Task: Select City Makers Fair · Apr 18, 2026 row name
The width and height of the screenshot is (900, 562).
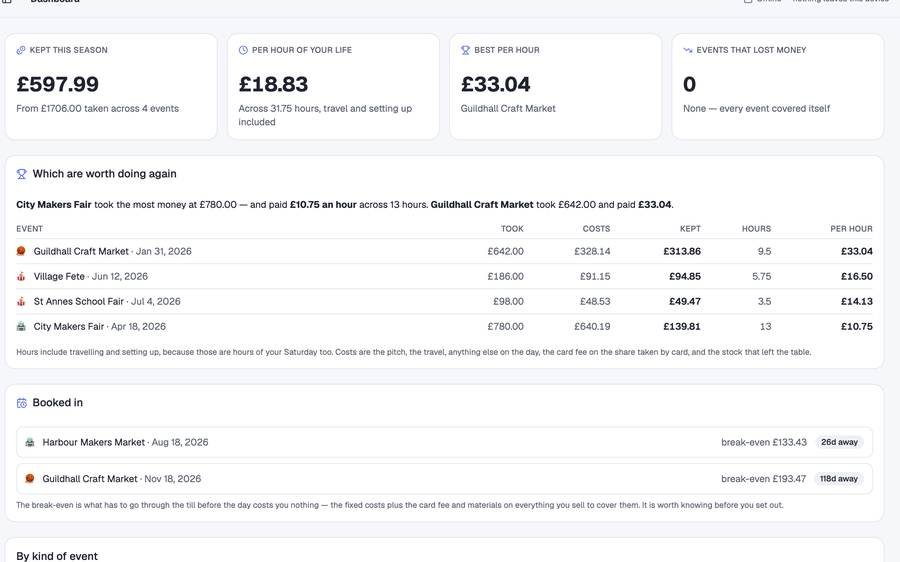Action: tap(99, 327)
